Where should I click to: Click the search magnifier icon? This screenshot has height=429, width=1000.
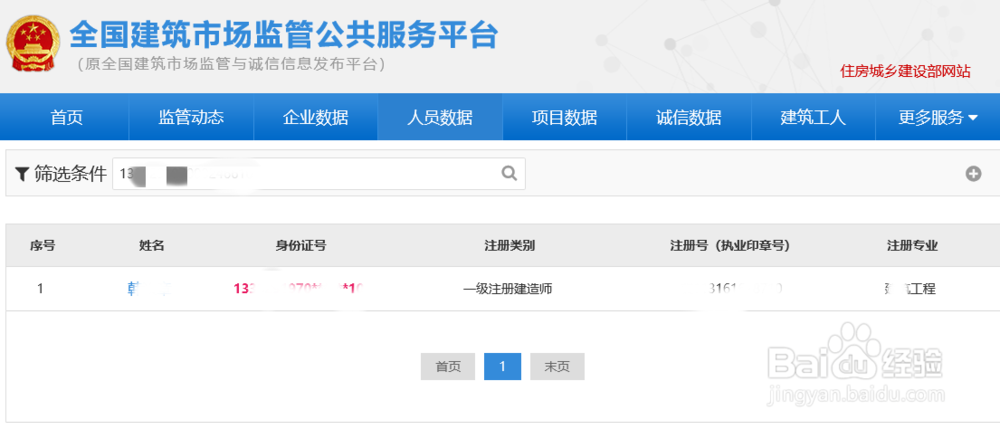click(x=509, y=173)
